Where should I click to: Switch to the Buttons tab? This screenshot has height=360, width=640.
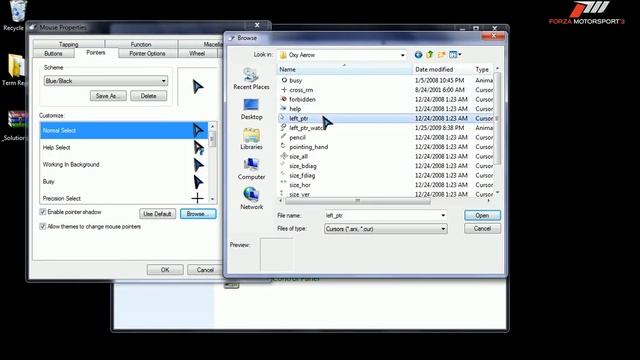click(x=53, y=53)
